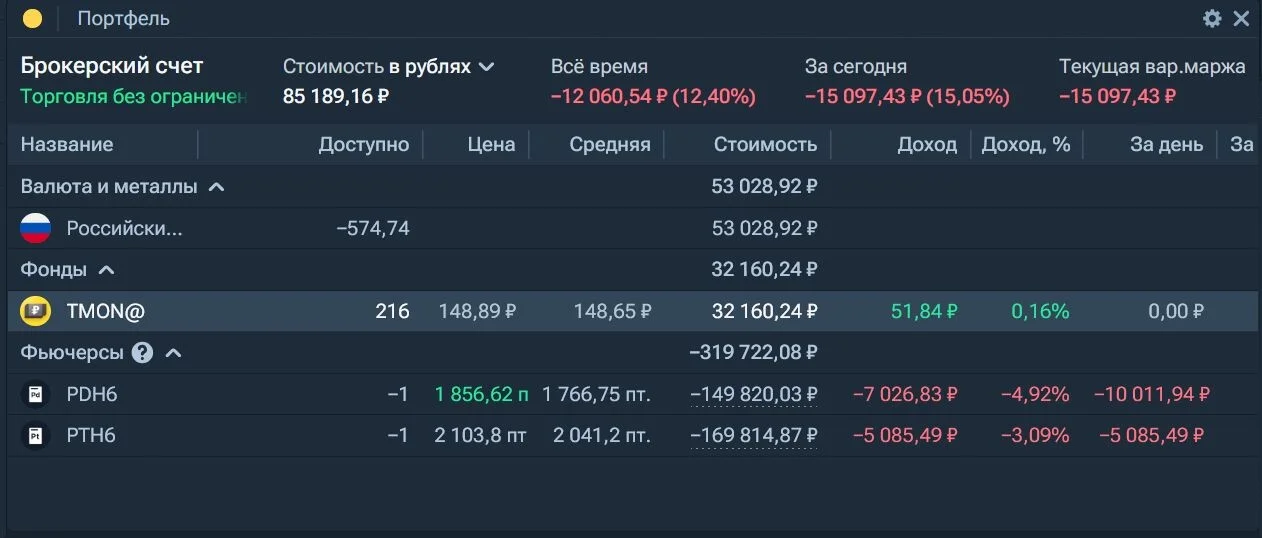Click the PDH6 palladium futures icon

pyautogui.click(x=35, y=394)
